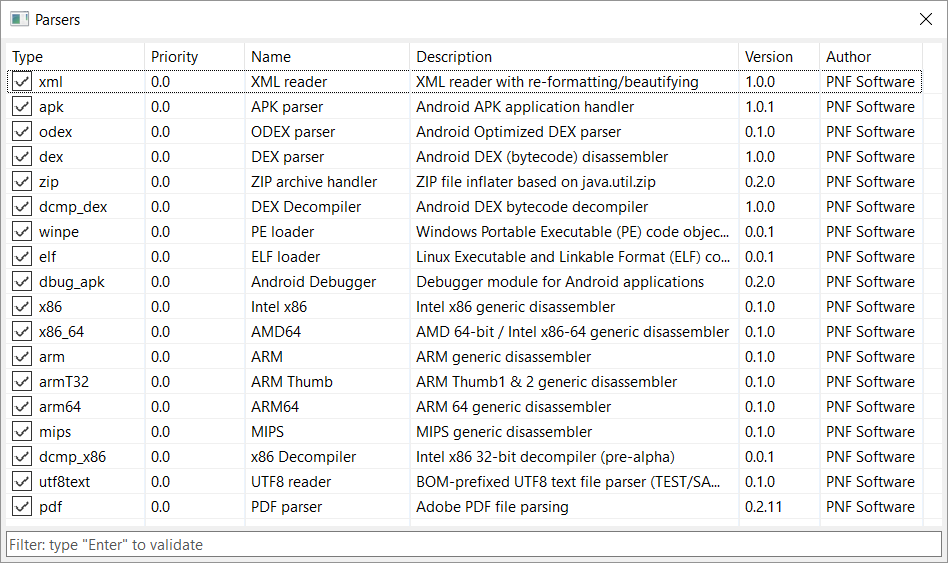Disable the armT32 parser checkbox
Image resolution: width=948 pixels, height=563 pixels.
22,382
